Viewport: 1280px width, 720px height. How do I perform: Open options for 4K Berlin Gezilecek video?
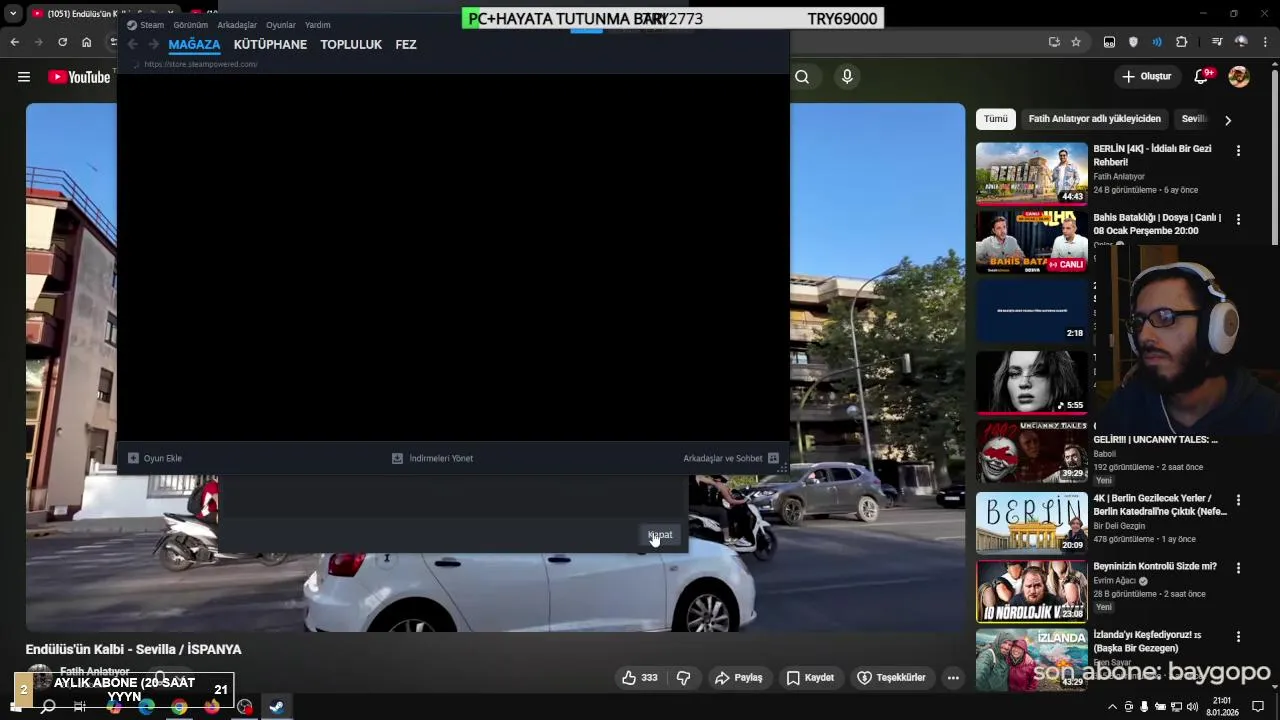pos(1238,500)
